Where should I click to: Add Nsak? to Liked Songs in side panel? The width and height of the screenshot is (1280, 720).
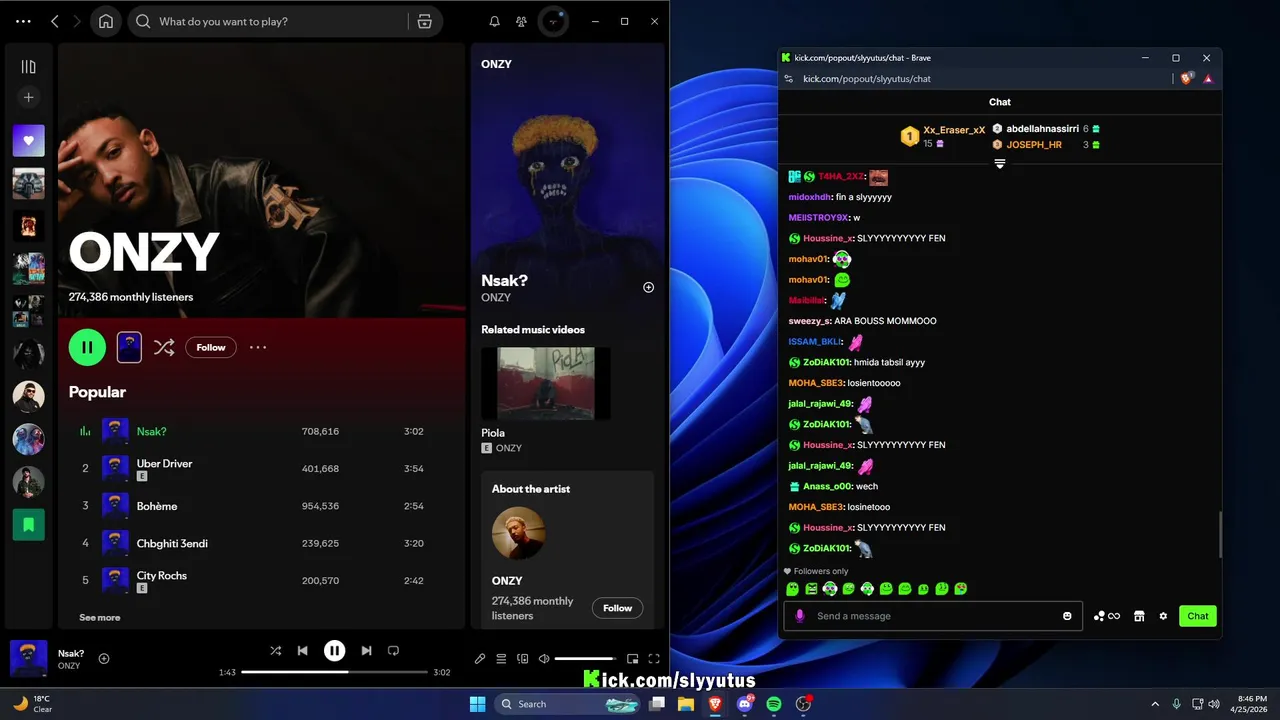(648, 287)
